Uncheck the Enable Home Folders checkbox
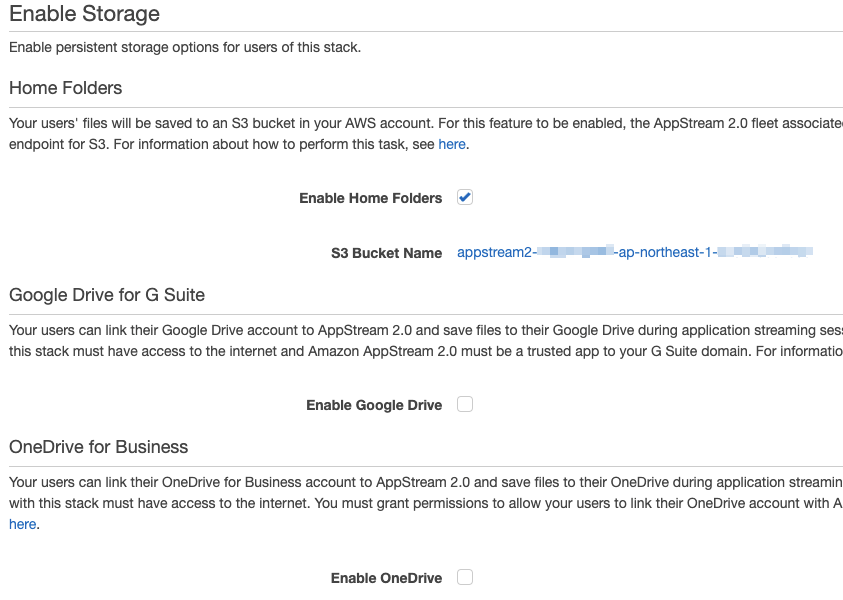Viewport: 843px width, 600px height. pyautogui.click(x=465, y=197)
